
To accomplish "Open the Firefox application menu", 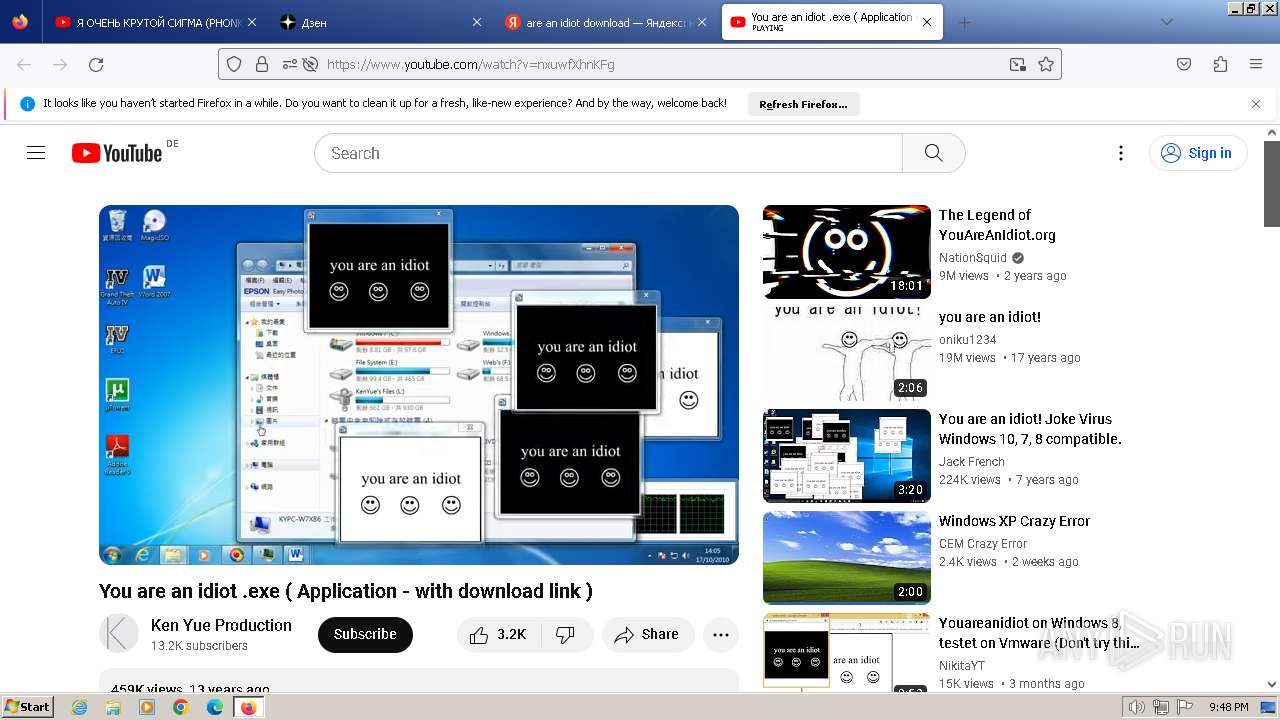I will (x=1256, y=64).
